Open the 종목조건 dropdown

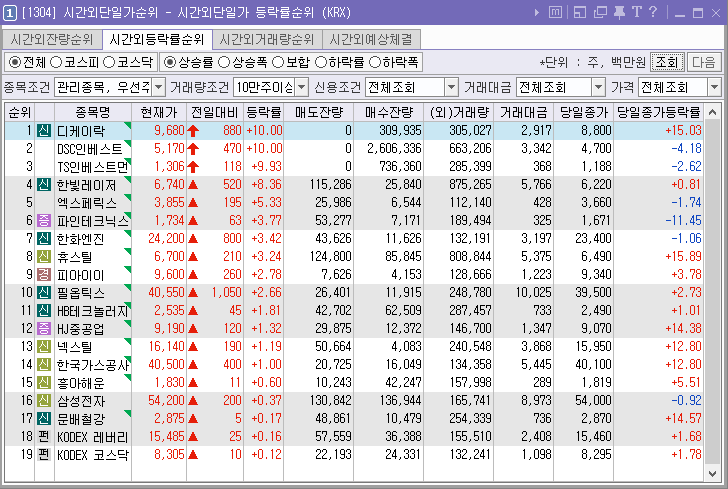[x=159, y=87]
